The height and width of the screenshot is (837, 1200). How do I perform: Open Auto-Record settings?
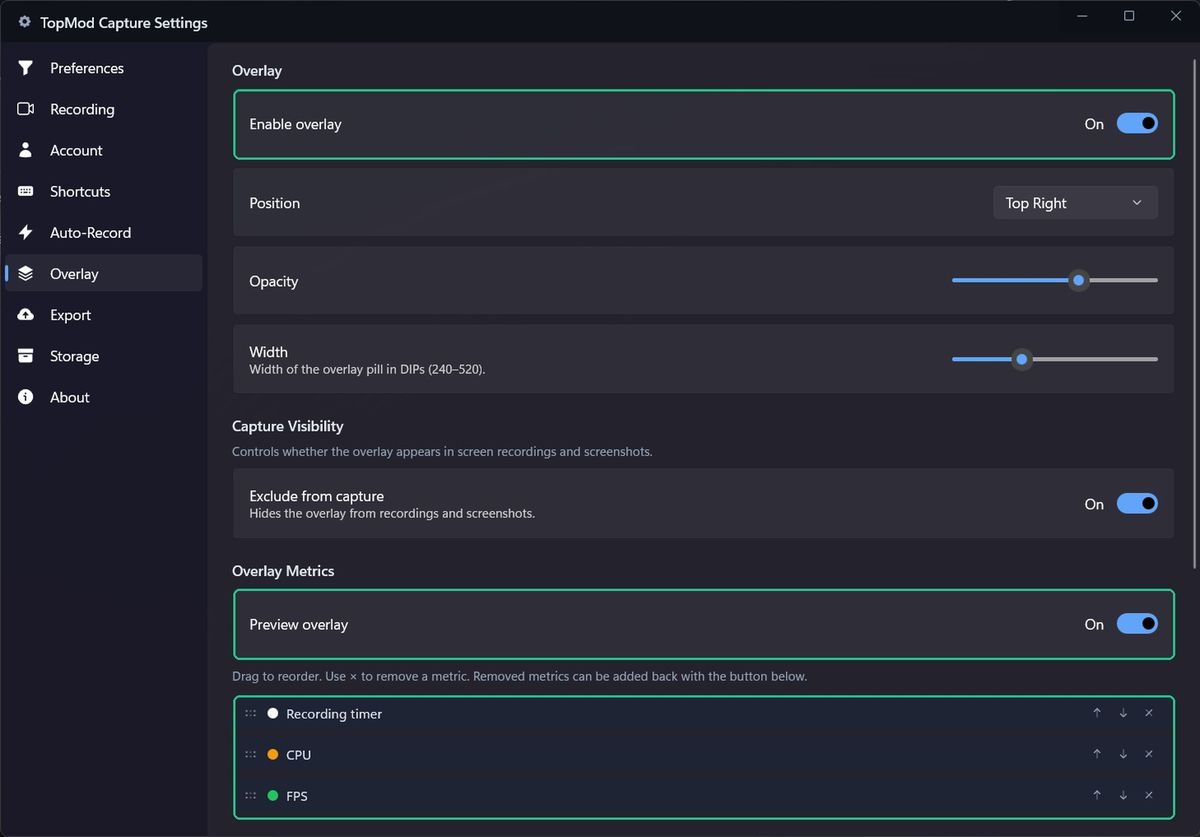tap(104, 232)
